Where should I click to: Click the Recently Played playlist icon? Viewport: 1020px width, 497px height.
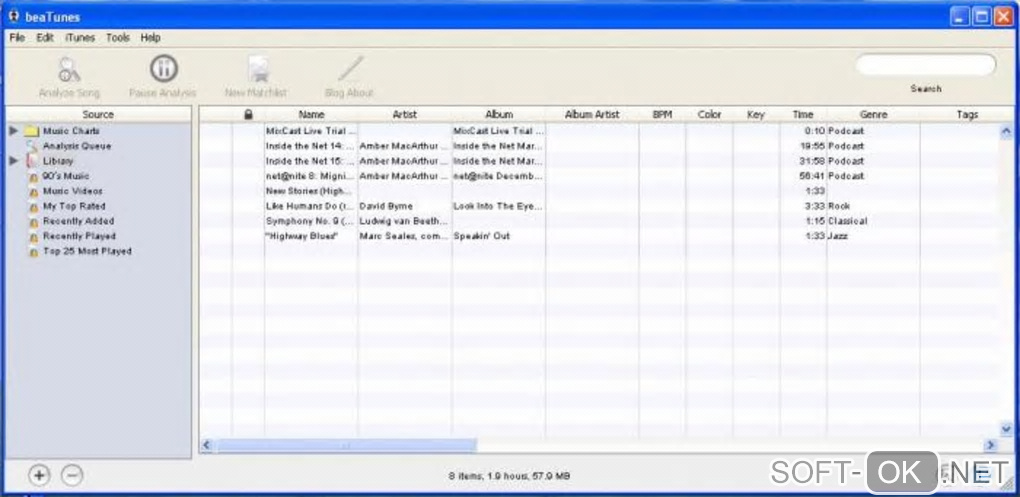click(x=33, y=237)
